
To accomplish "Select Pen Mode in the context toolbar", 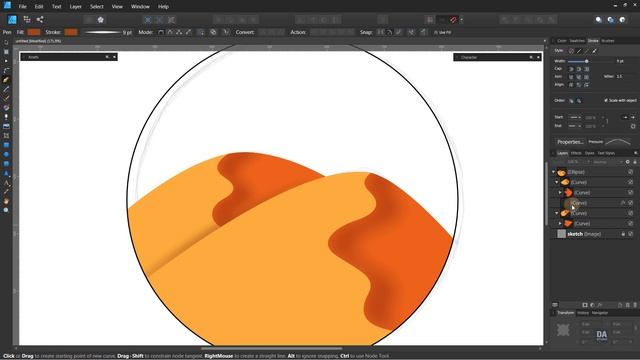I will (161, 32).
